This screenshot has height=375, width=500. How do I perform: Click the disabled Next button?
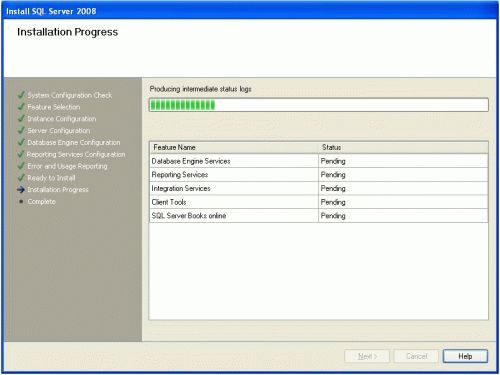coord(367,356)
